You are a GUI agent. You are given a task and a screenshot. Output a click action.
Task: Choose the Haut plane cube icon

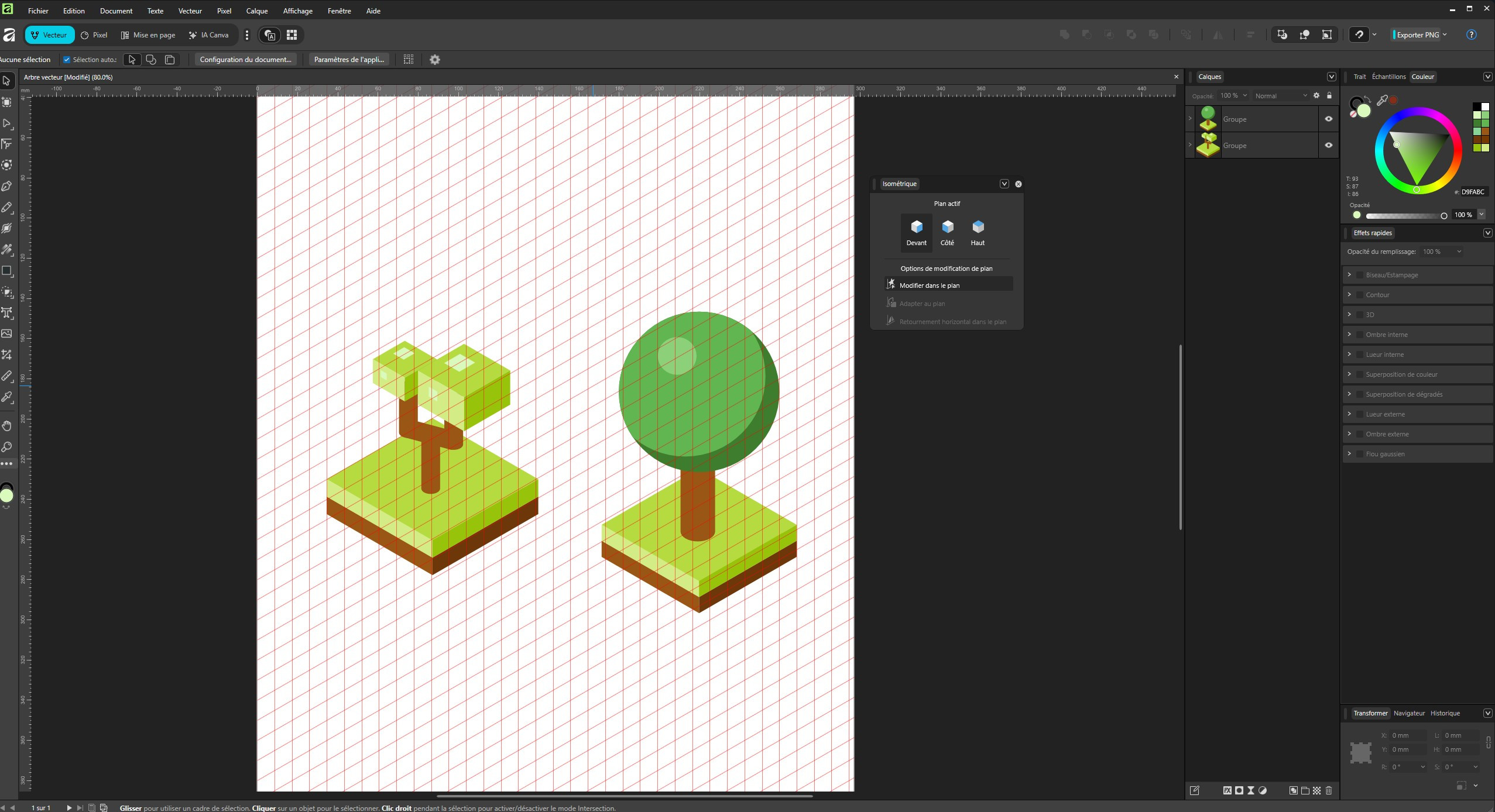coord(978,227)
